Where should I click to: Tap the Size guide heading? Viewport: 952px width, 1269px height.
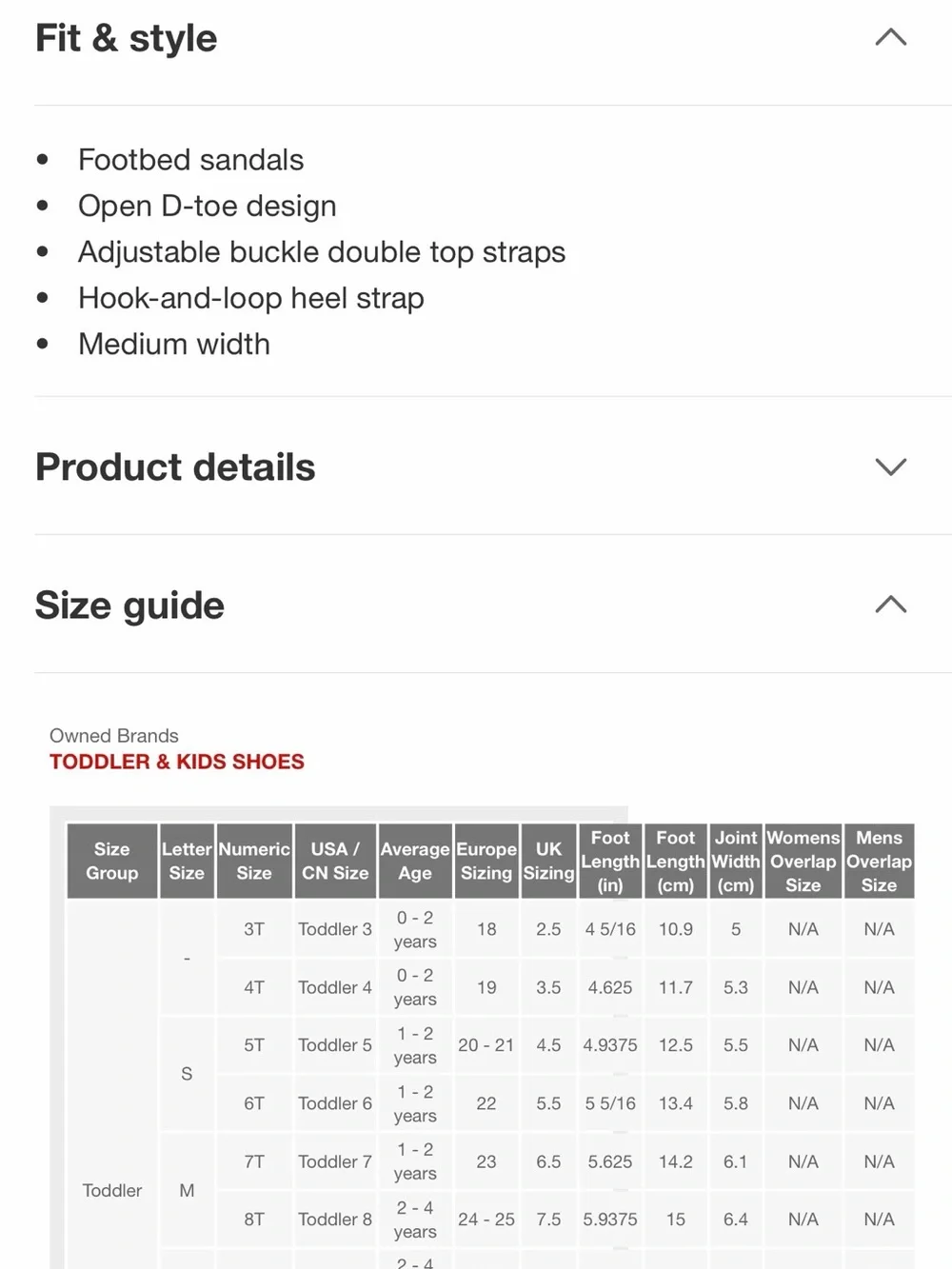coord(129,605)
